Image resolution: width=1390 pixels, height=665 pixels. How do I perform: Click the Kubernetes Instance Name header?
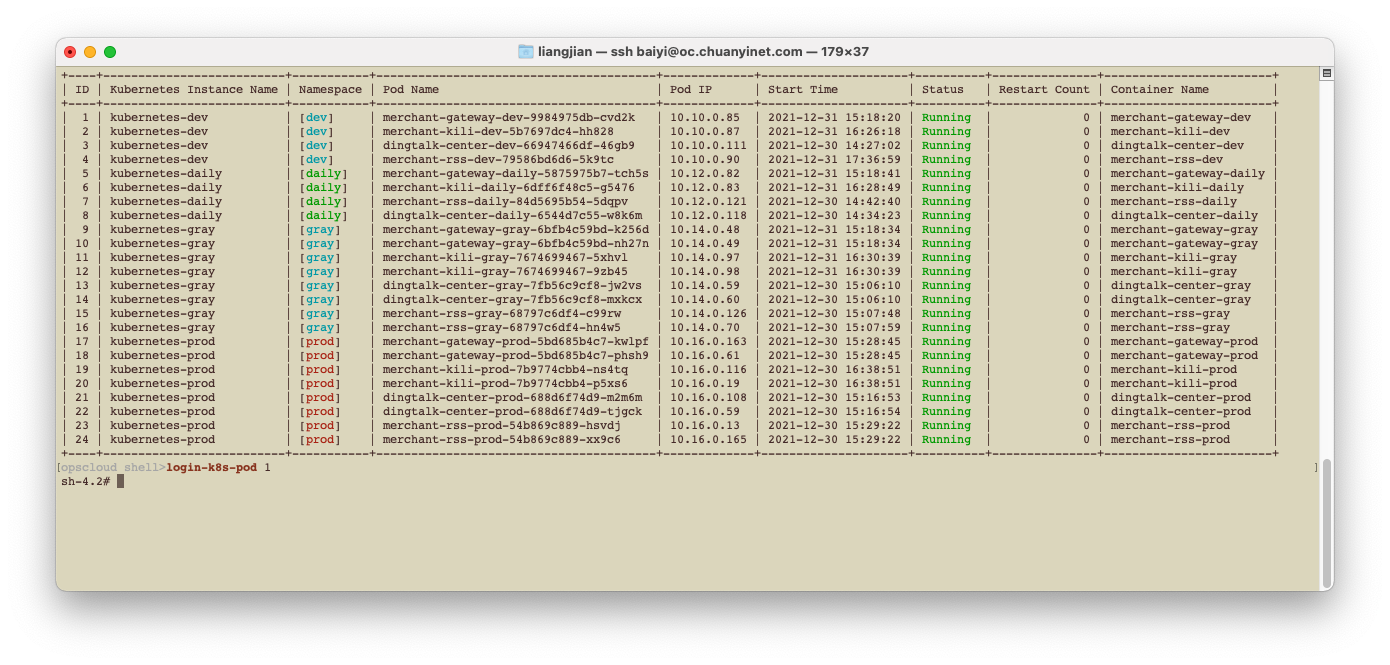pos(194,89)
